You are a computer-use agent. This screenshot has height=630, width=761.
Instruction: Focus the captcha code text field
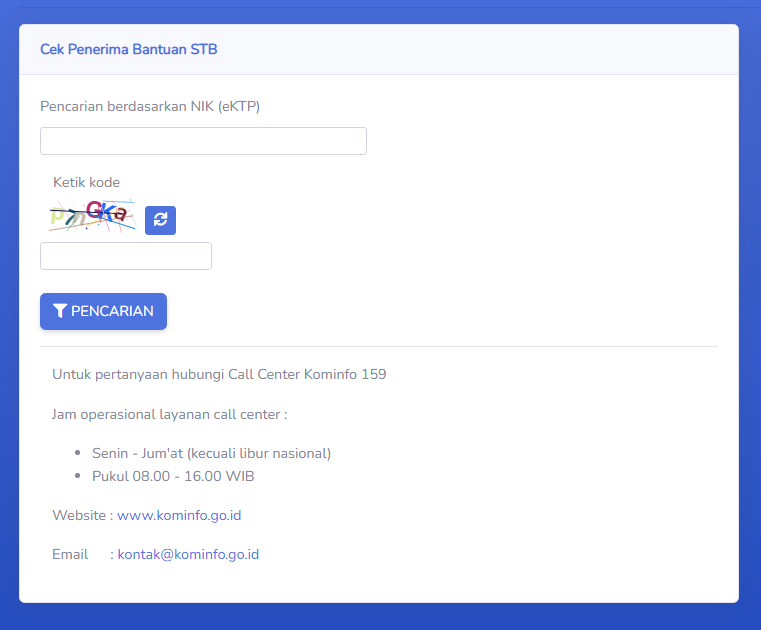126,256
